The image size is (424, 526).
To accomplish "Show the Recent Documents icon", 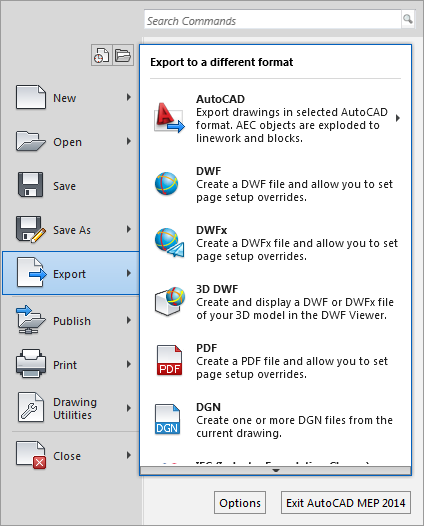I will pos(102,55).
